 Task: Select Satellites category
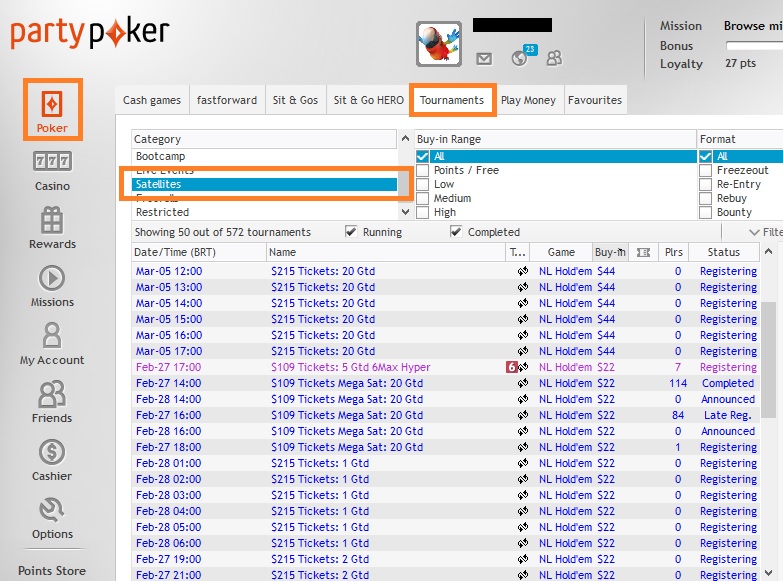pos(264,184)
